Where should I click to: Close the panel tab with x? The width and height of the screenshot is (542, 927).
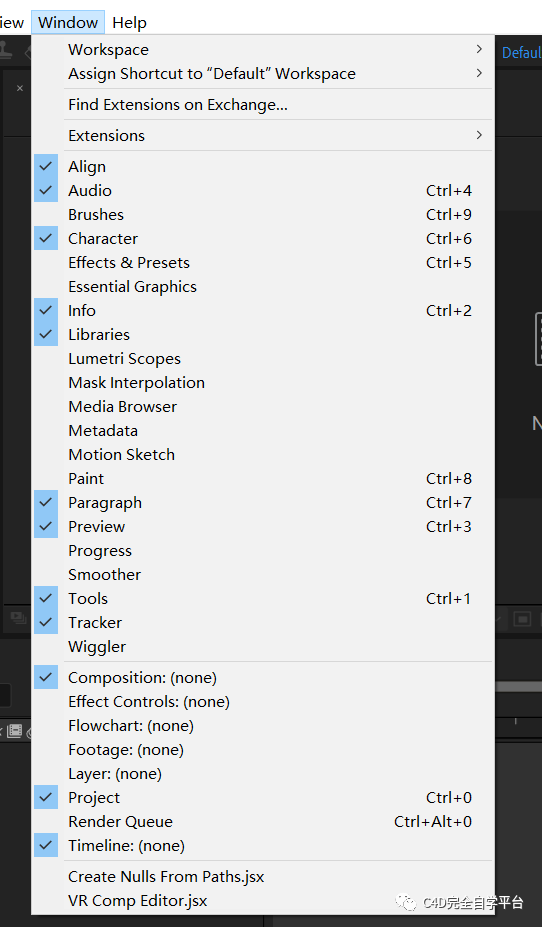coord(20,88)
